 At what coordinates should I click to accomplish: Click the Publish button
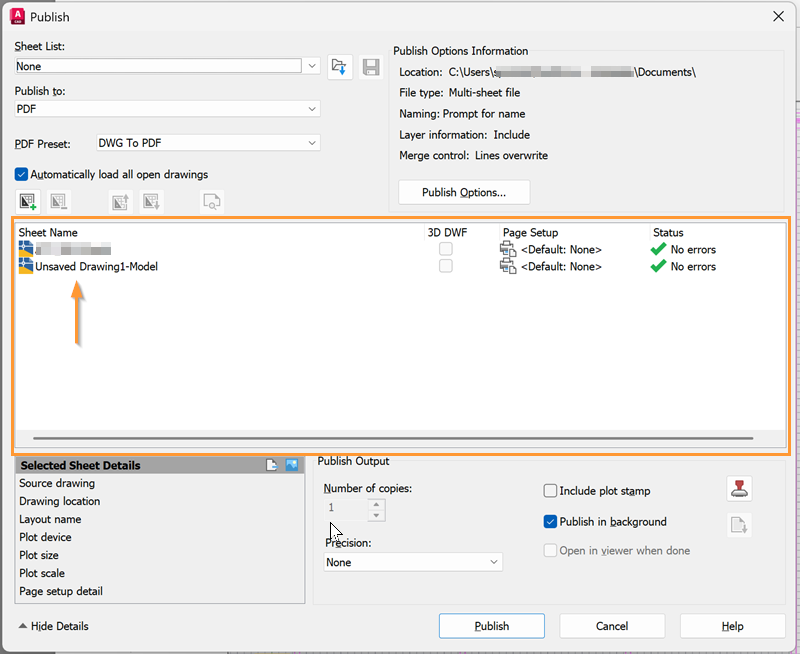tap(491, 626)
